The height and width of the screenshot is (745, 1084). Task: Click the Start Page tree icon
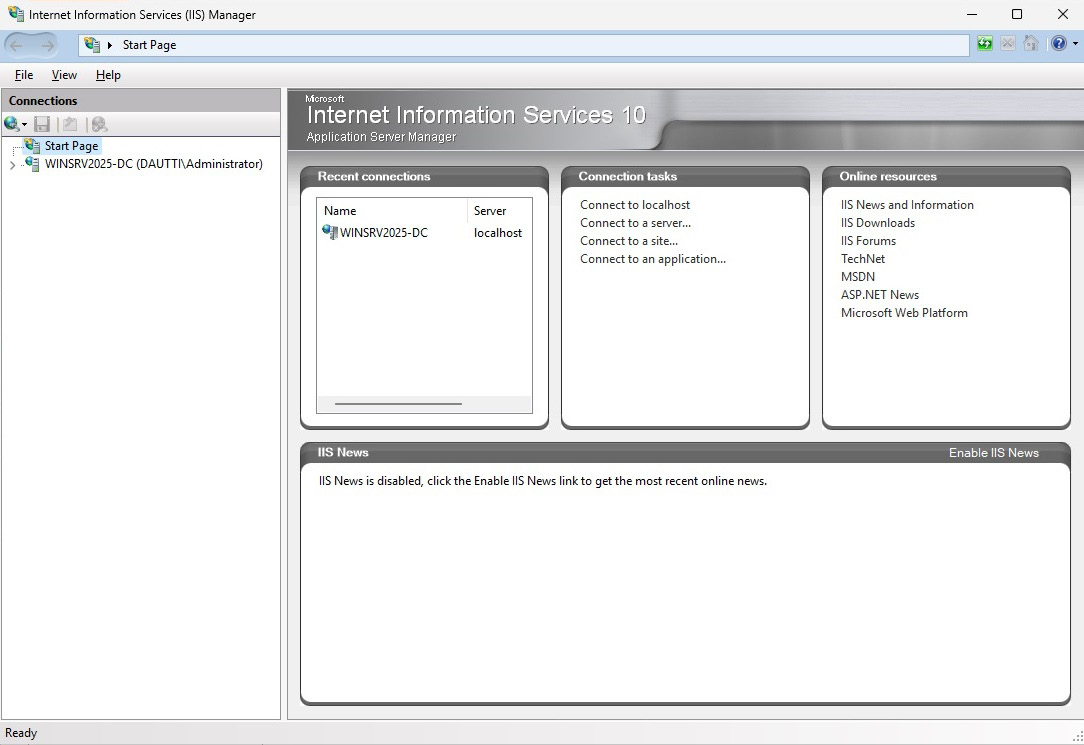(32, 146)
